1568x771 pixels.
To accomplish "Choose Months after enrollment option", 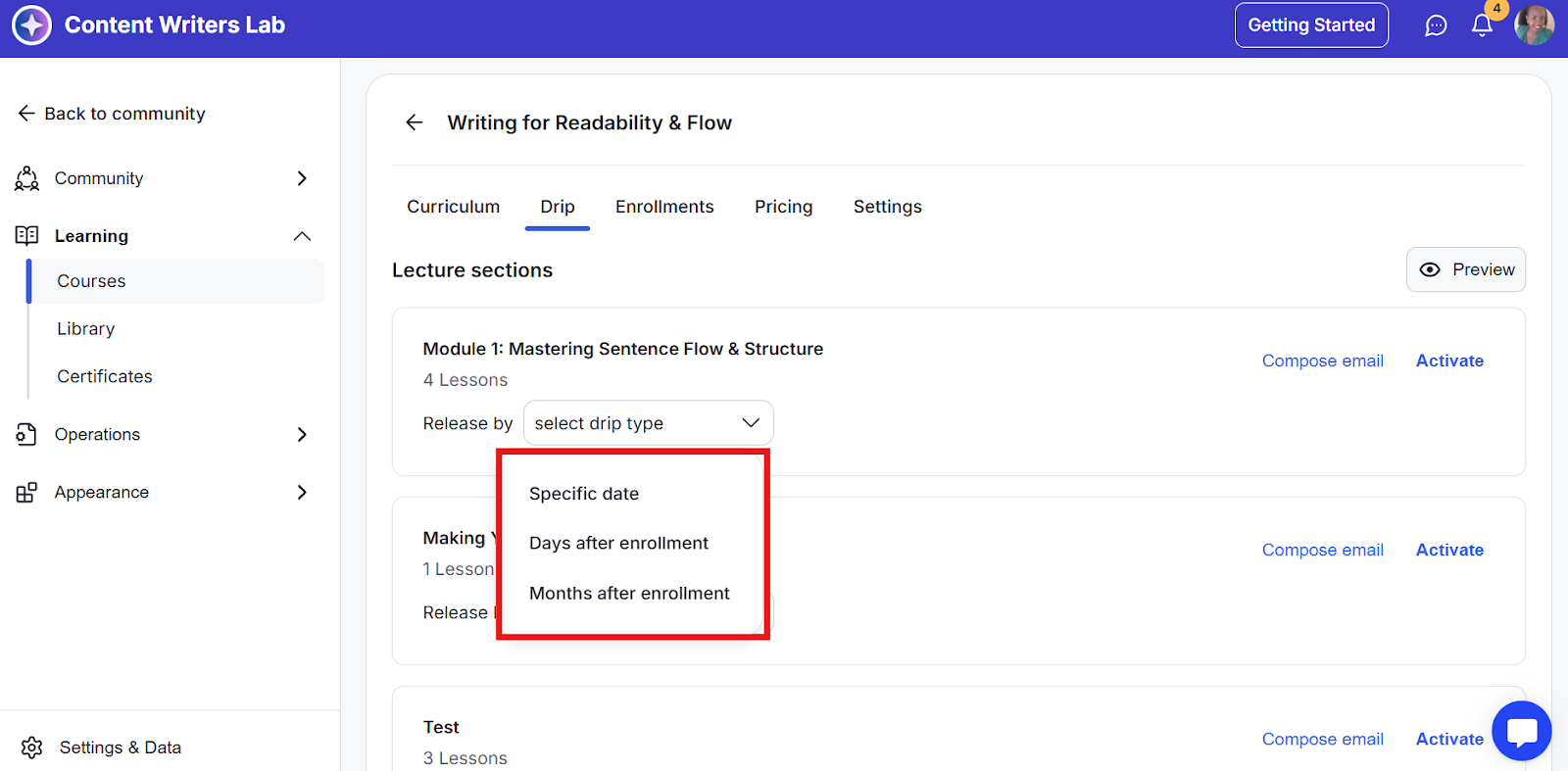I will tap(631, 593).
